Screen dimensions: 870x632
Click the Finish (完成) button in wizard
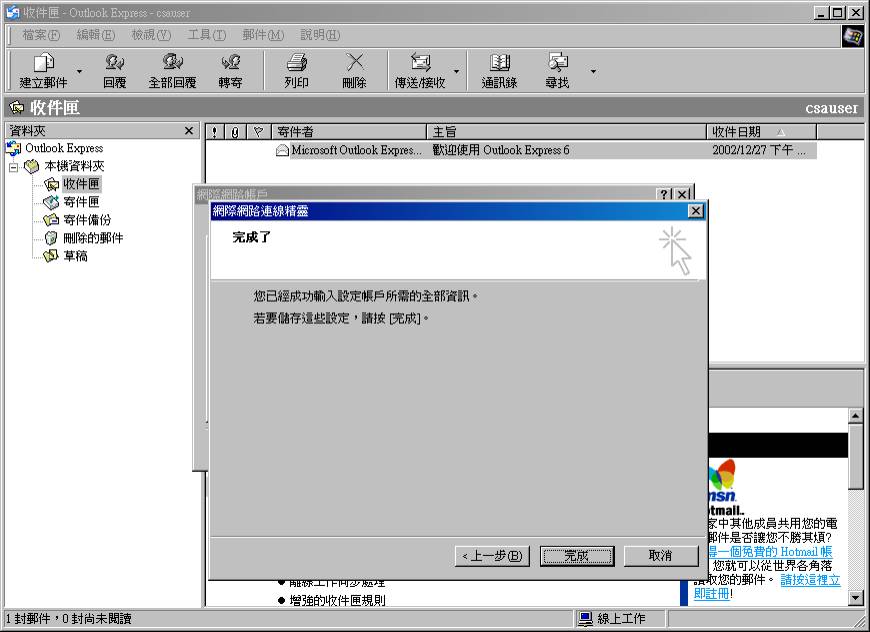pos(577,556)
